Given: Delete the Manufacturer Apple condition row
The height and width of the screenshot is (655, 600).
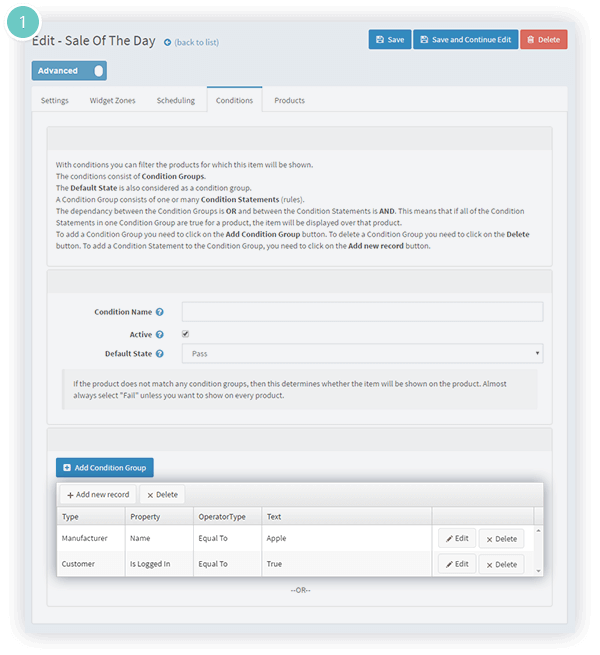Looking at the screenshot, I should (x=501, y=539).
